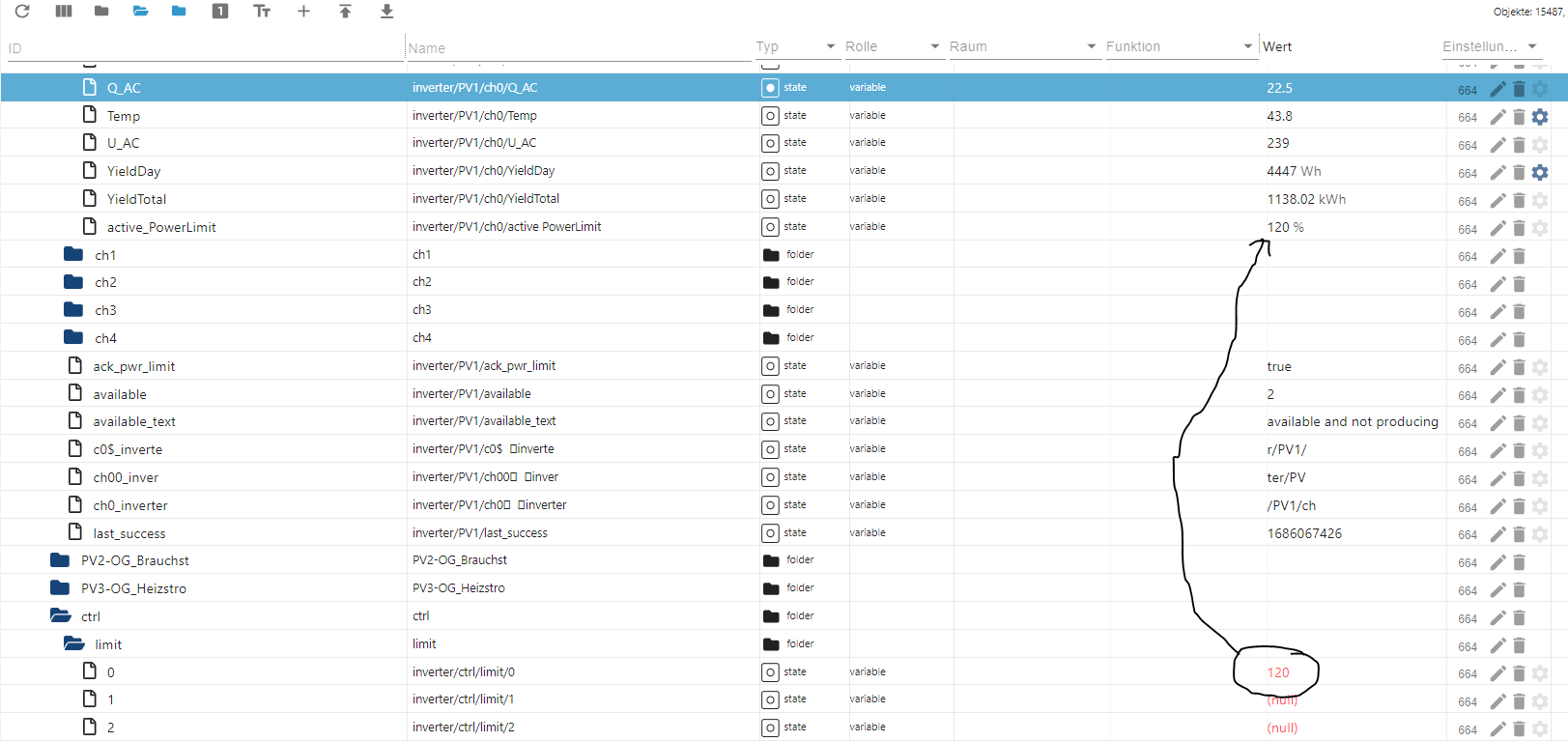Expand the ch1 folder
1568x742 pixels.
click(x=73, y=254)
